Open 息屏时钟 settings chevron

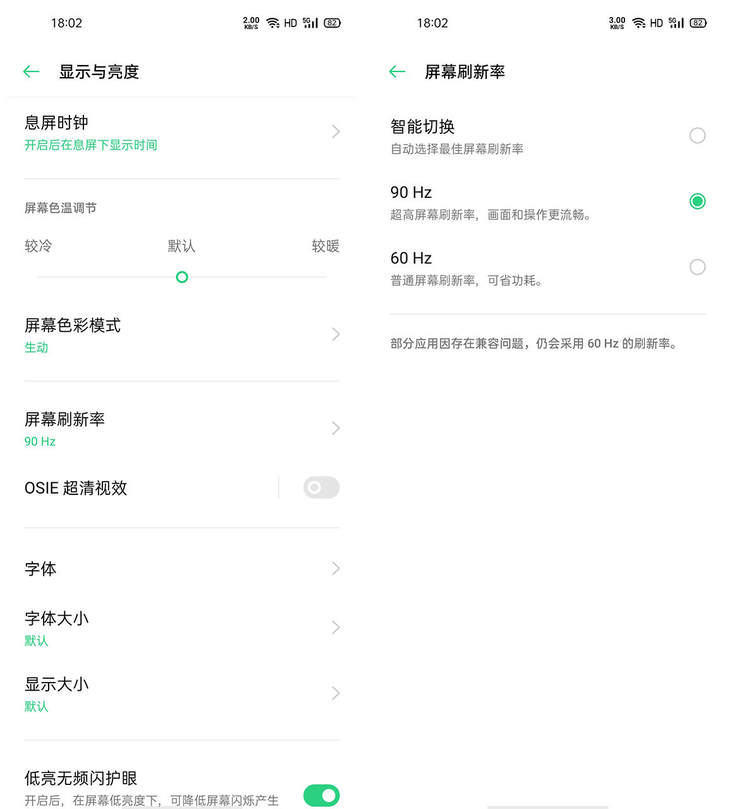point(335,132)
